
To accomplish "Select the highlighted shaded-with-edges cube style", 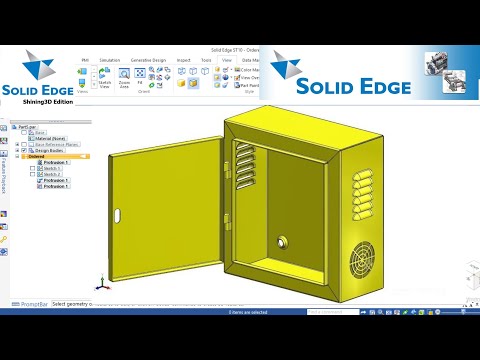I will [x=194, y=83].
